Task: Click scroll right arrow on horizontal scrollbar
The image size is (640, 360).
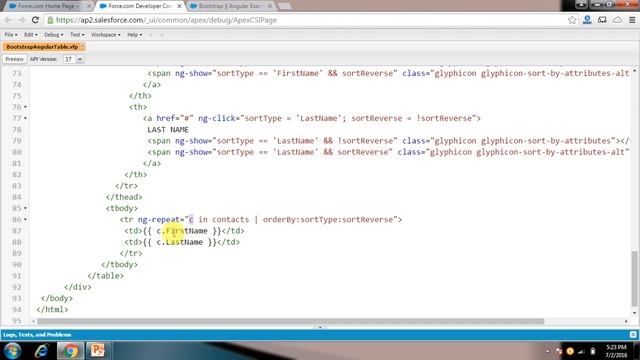Action: point(626,321)
